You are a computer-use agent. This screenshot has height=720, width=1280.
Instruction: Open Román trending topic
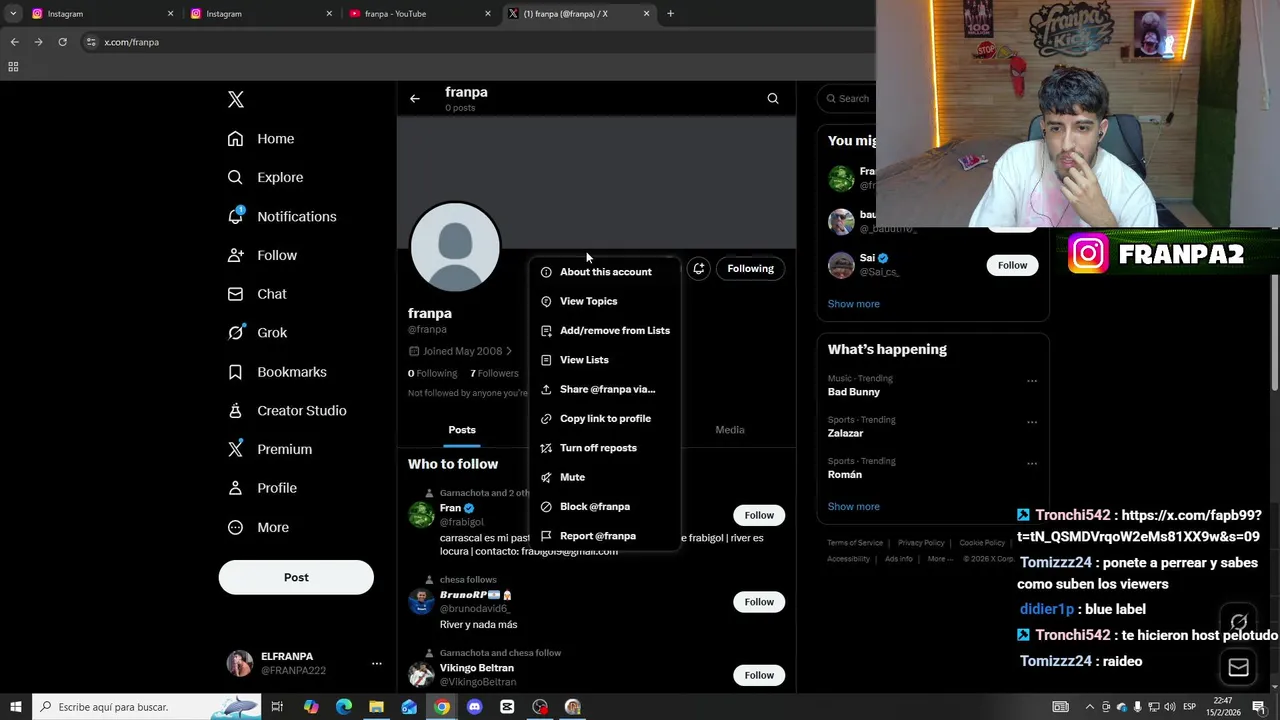[845, 474]
